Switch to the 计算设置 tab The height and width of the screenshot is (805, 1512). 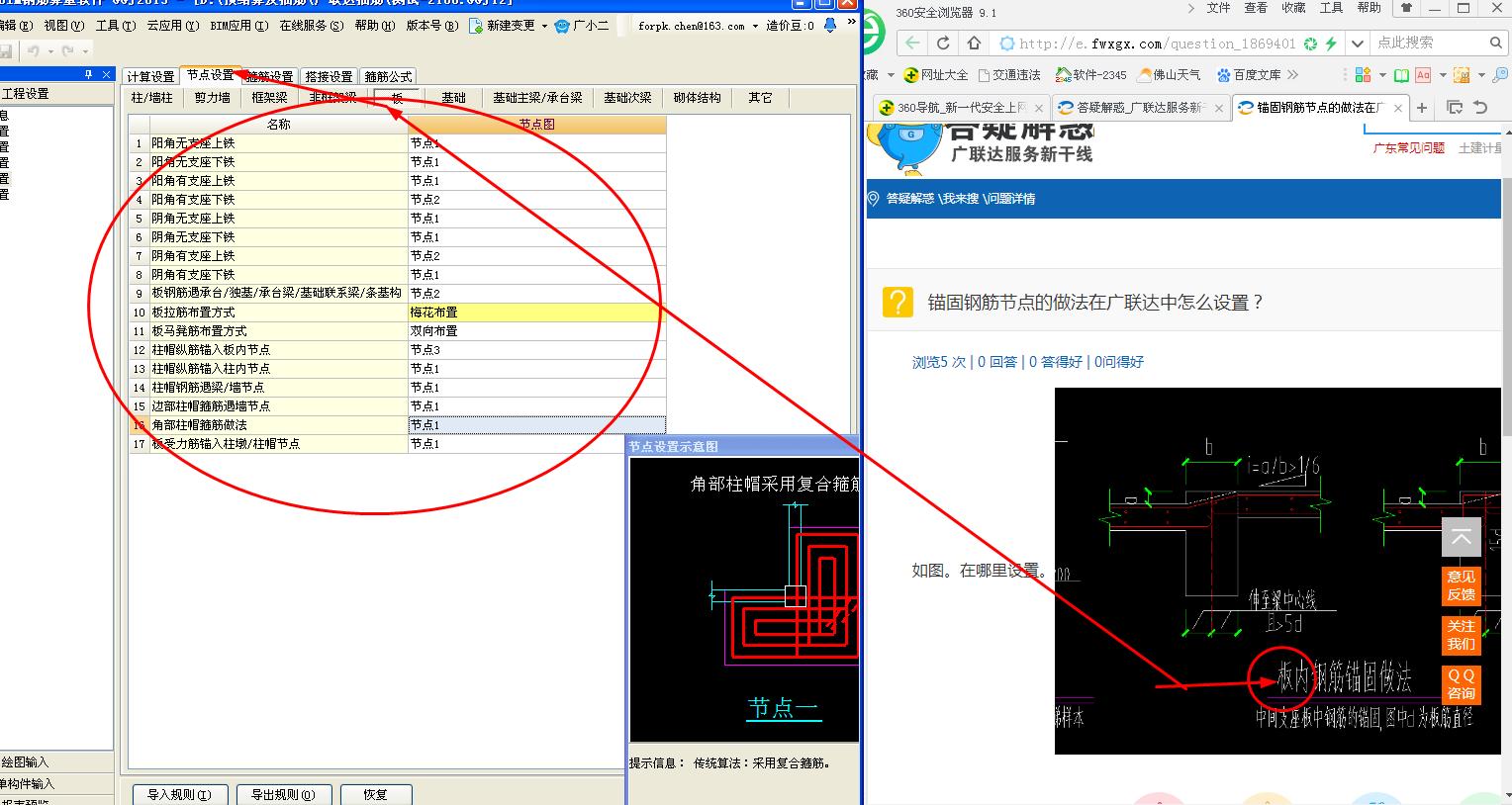pos(150,76)
